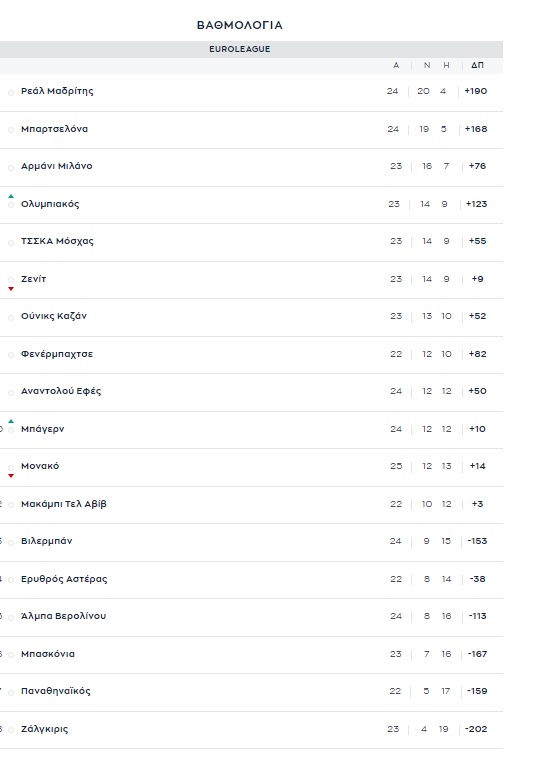Click the green up arrow beside Μπάγερν
Image resolution: width=536 pixels, height=772 pixels.
pyautogui.click(x=11, y=421)
